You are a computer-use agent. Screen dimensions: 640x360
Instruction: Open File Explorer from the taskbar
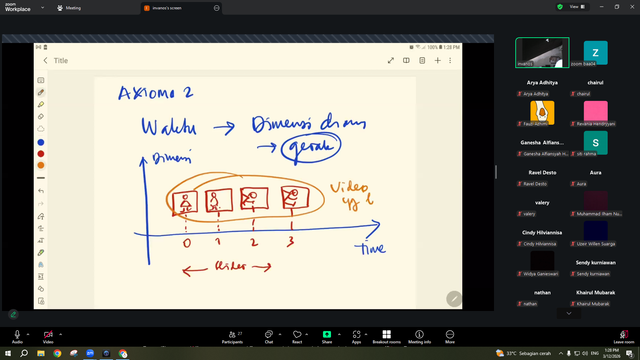click(x=41, y=353)
